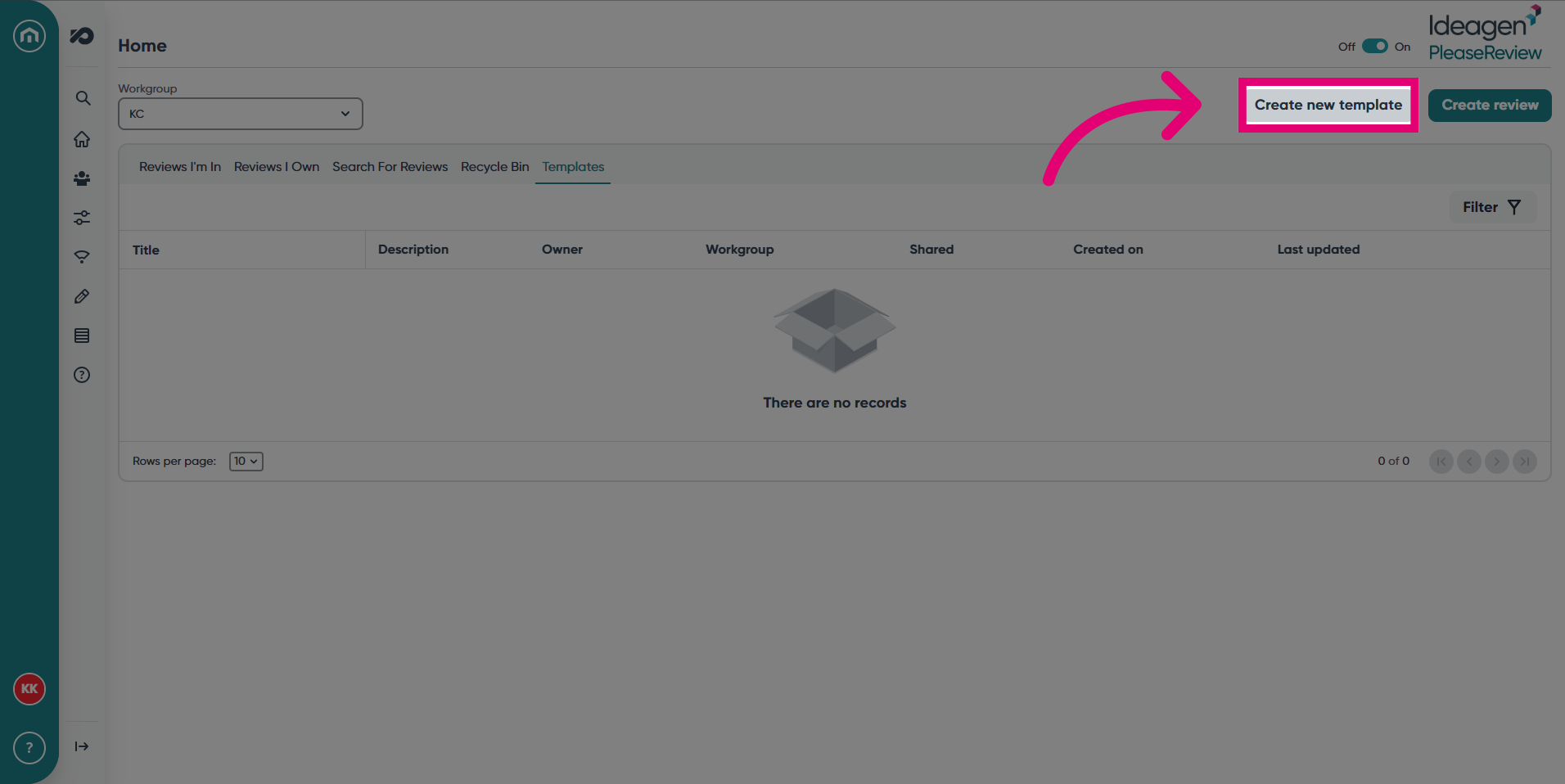Open the sliders settings icon
Image resolution: width=1565 pixels, height=784 pixels.
tap(82, 218)
